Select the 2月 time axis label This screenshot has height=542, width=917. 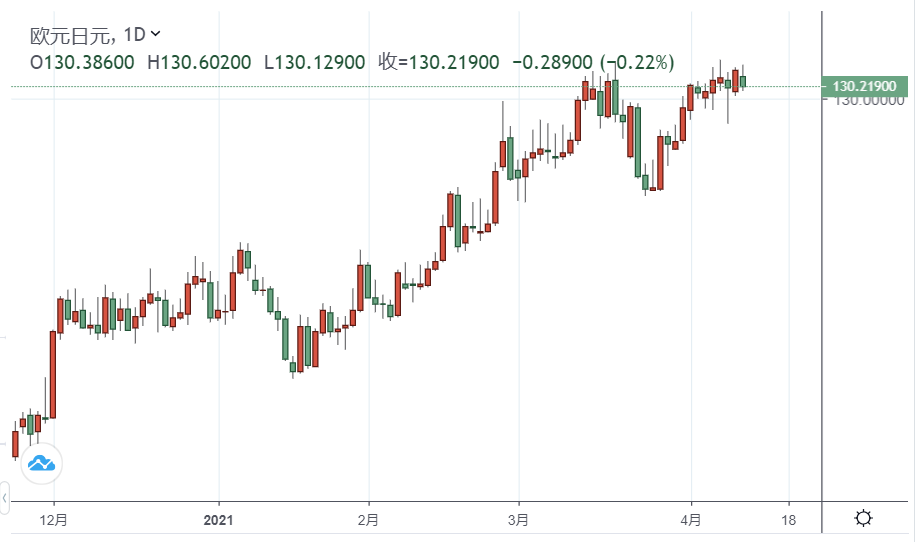tap(368, 519)
